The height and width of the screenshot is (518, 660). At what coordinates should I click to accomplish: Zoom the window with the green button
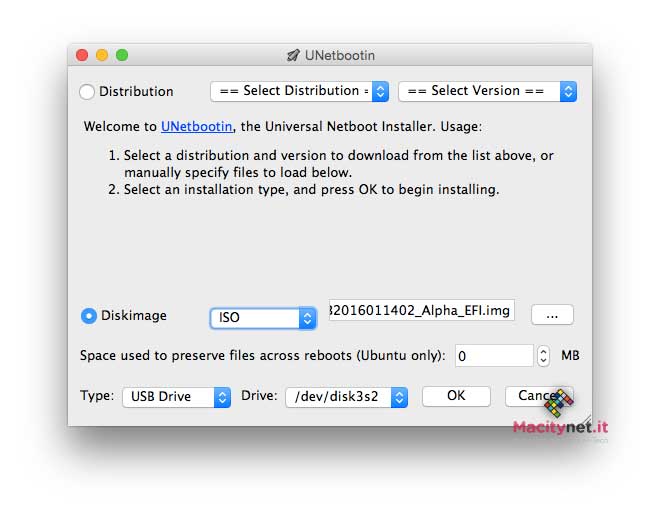click(x=122, y=55)
